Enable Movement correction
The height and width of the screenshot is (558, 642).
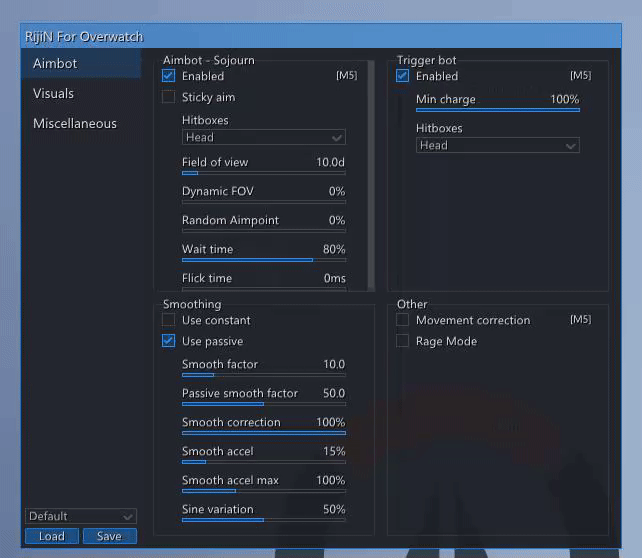click(x=402, y=320)
